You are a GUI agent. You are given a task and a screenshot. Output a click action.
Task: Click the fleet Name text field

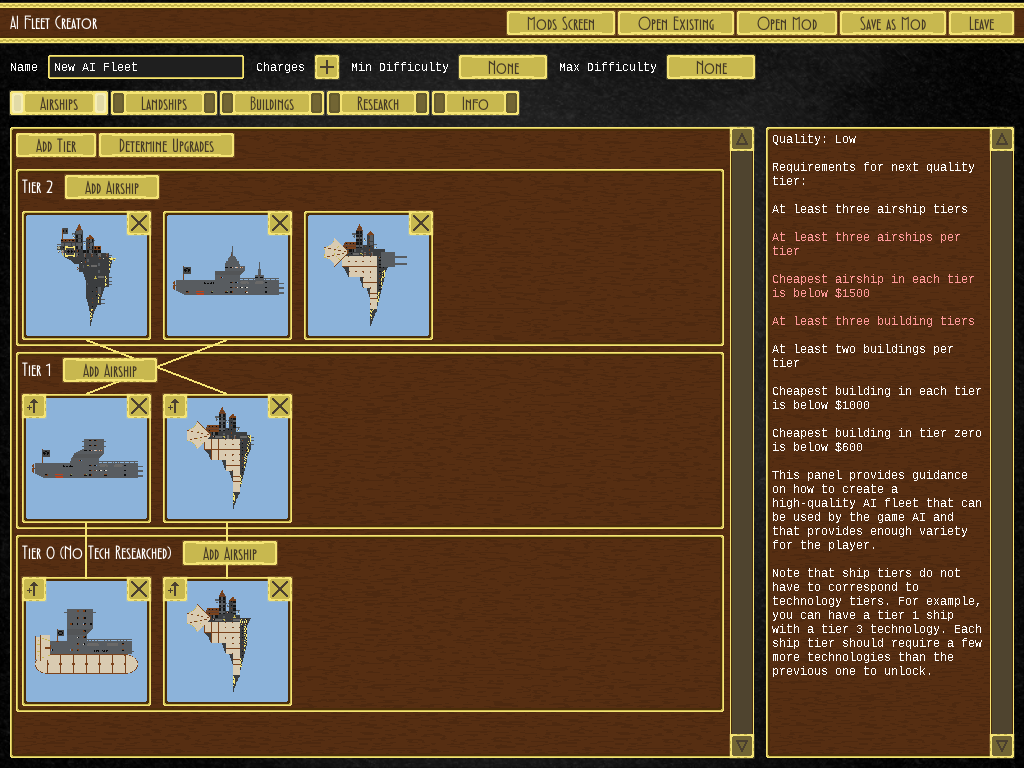[x=146, y=67]
